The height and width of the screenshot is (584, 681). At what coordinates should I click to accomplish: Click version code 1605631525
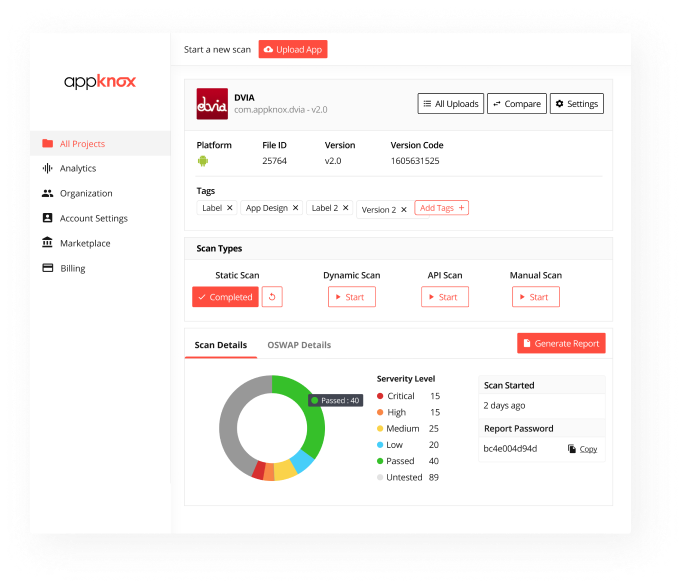tap(415, 161)
